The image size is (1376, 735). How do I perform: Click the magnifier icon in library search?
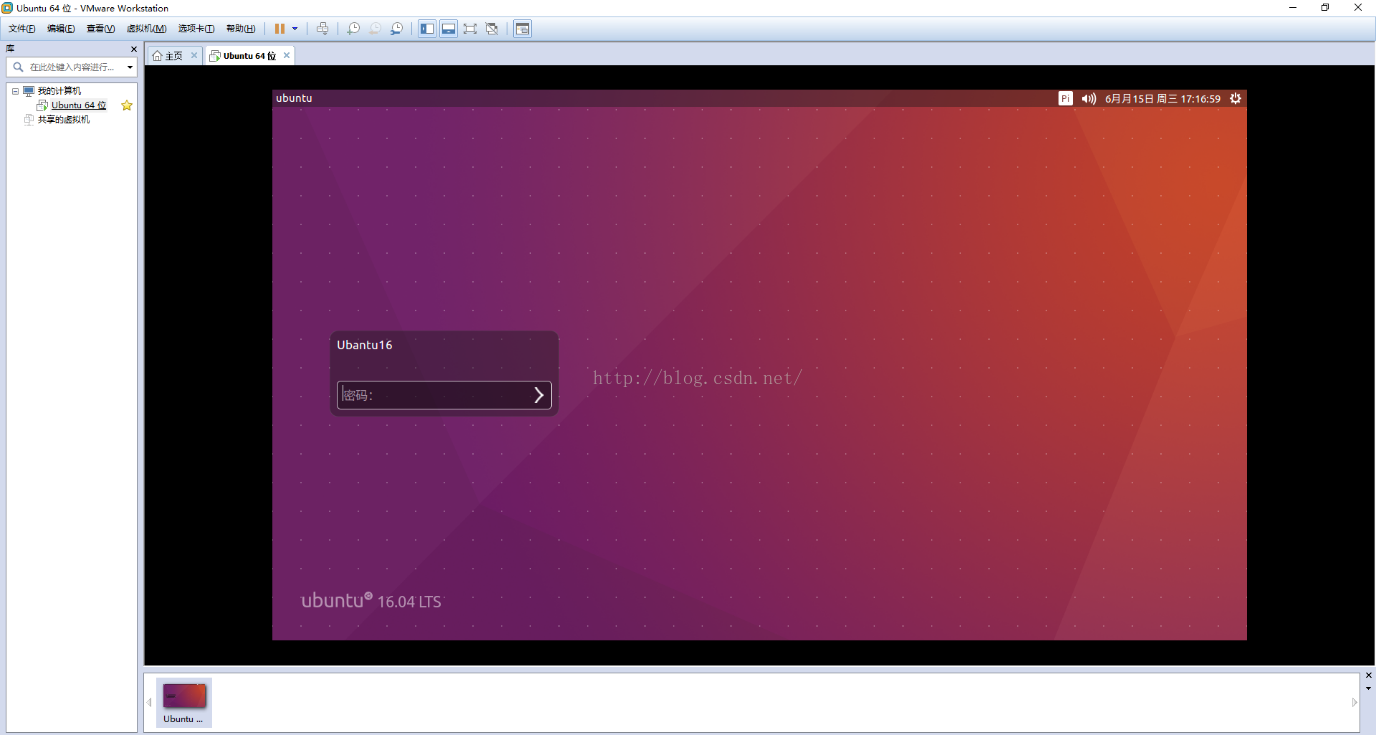click(18, 67)
